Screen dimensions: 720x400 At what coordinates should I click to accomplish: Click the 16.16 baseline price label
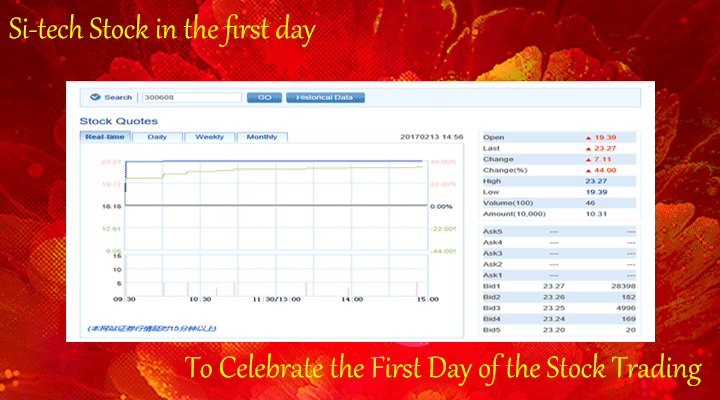click(112, 206)
